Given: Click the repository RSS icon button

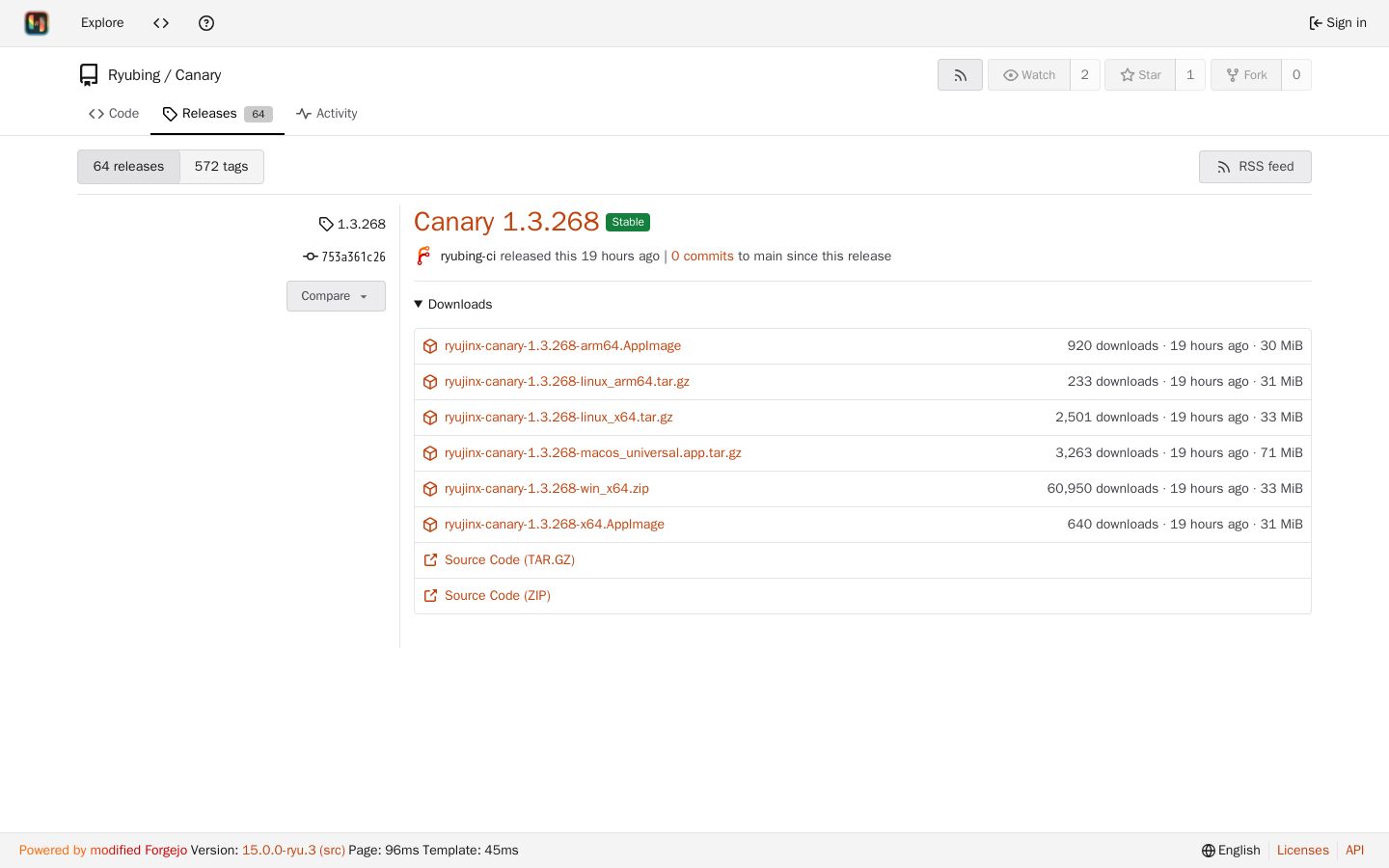Looking at the screenshot, I should pos(960,75).
